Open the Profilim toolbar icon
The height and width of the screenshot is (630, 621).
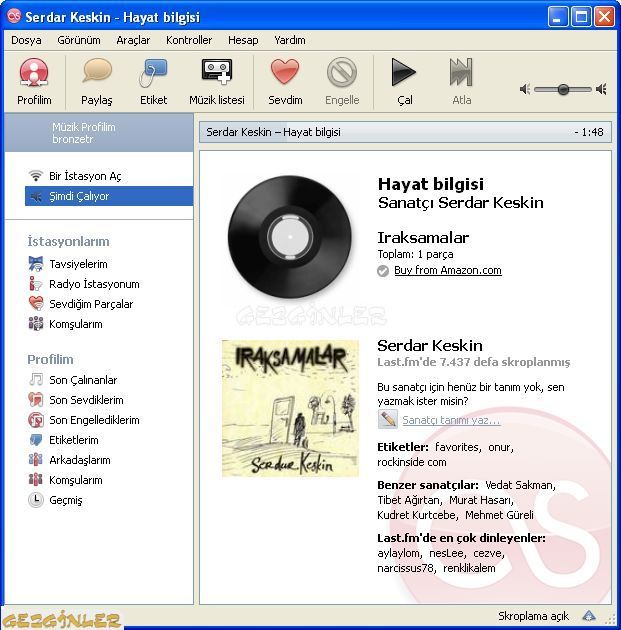(34, 73)
